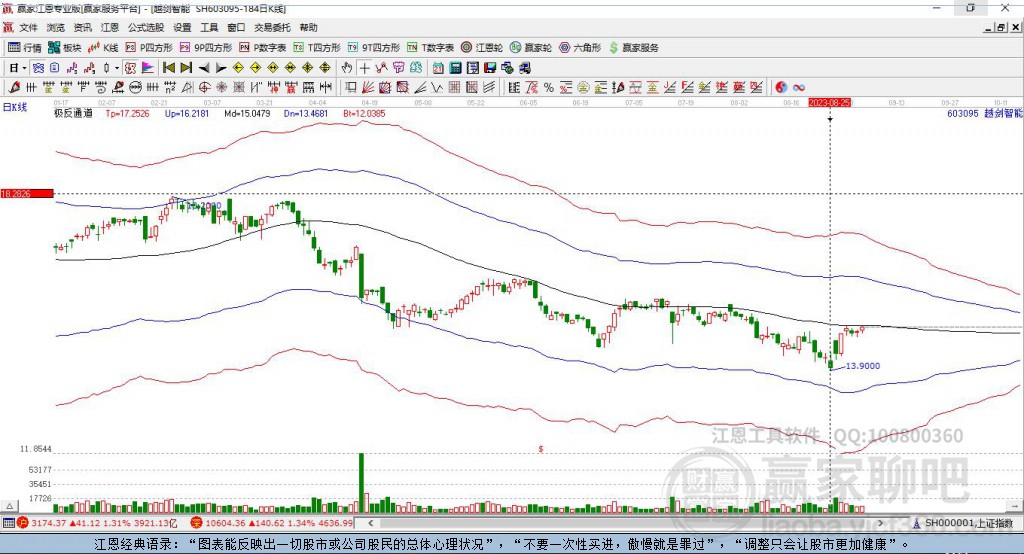Viewport: 1024px width, 554px height.
Task: Expand the candlestick style dropdown arrow
Action: coord(116,68)
